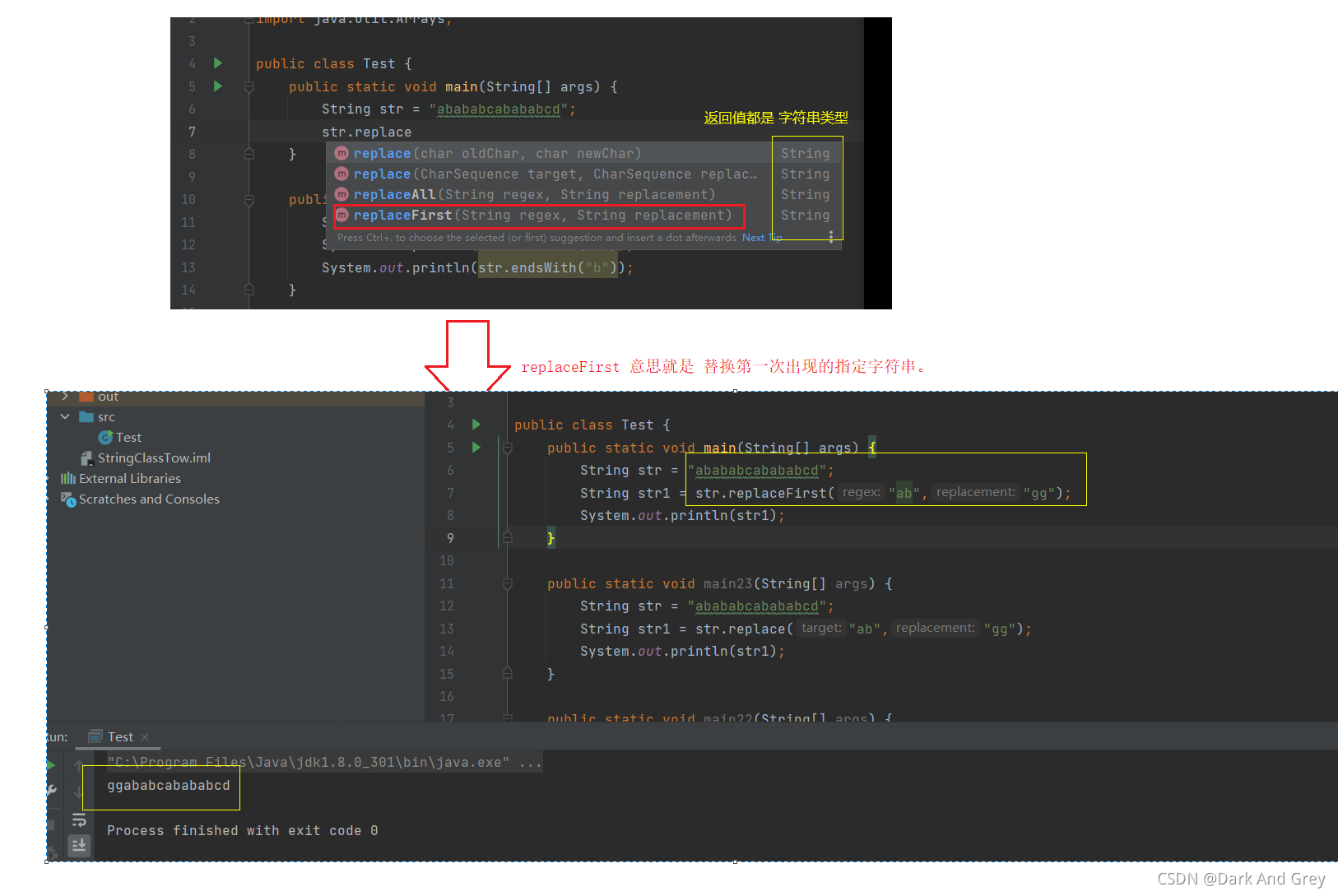This screenshot has height=896, width=1338.
Task: Toggle scroll to end in Run console
Action: (79, 845)
